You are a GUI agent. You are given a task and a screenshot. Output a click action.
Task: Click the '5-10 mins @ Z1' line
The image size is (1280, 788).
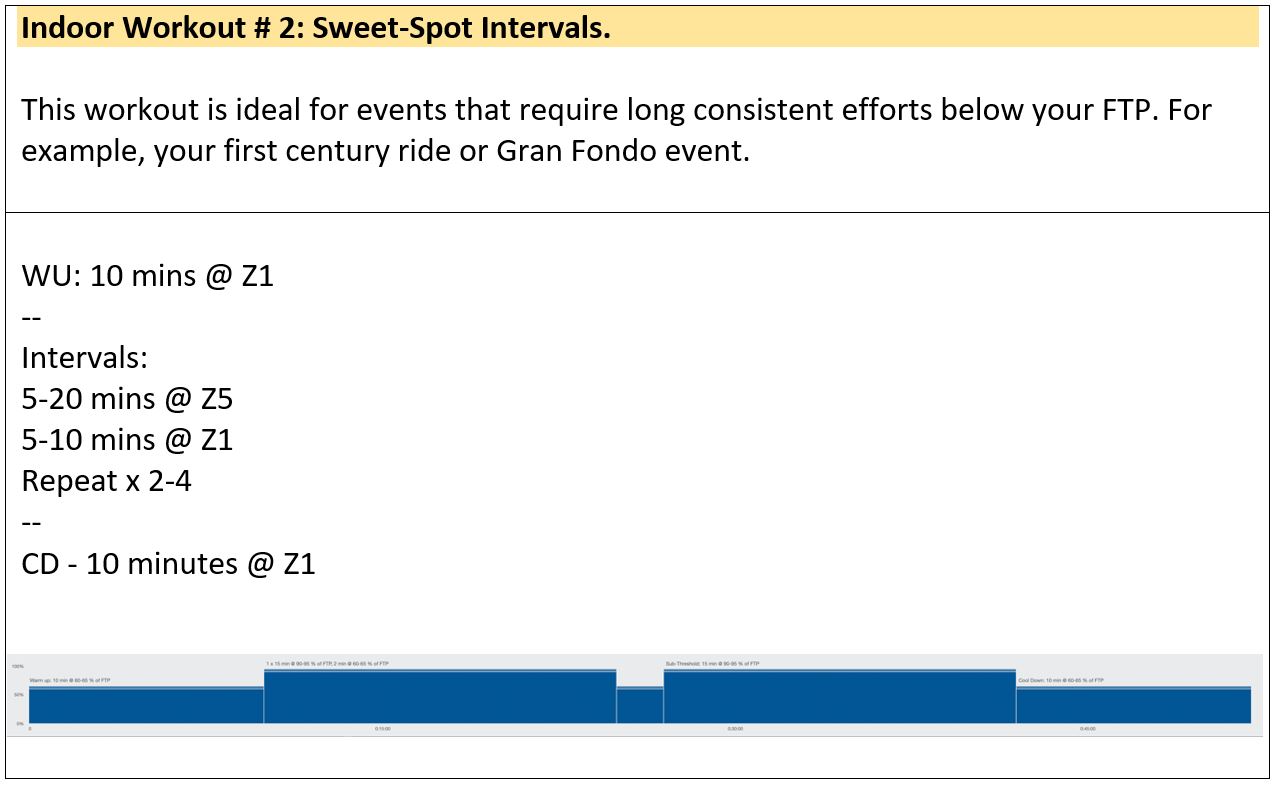coord(127,440)
